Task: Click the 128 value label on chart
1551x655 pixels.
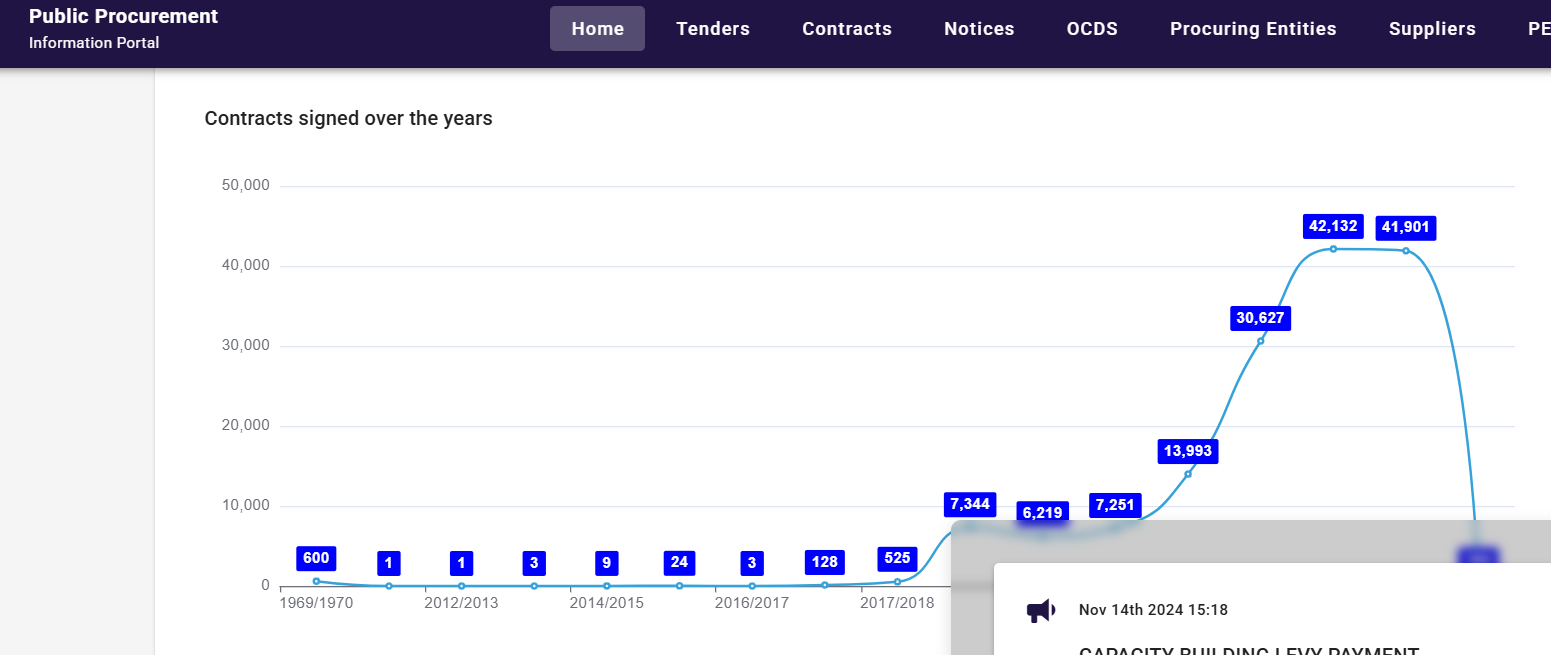Action: pos(825,562)
